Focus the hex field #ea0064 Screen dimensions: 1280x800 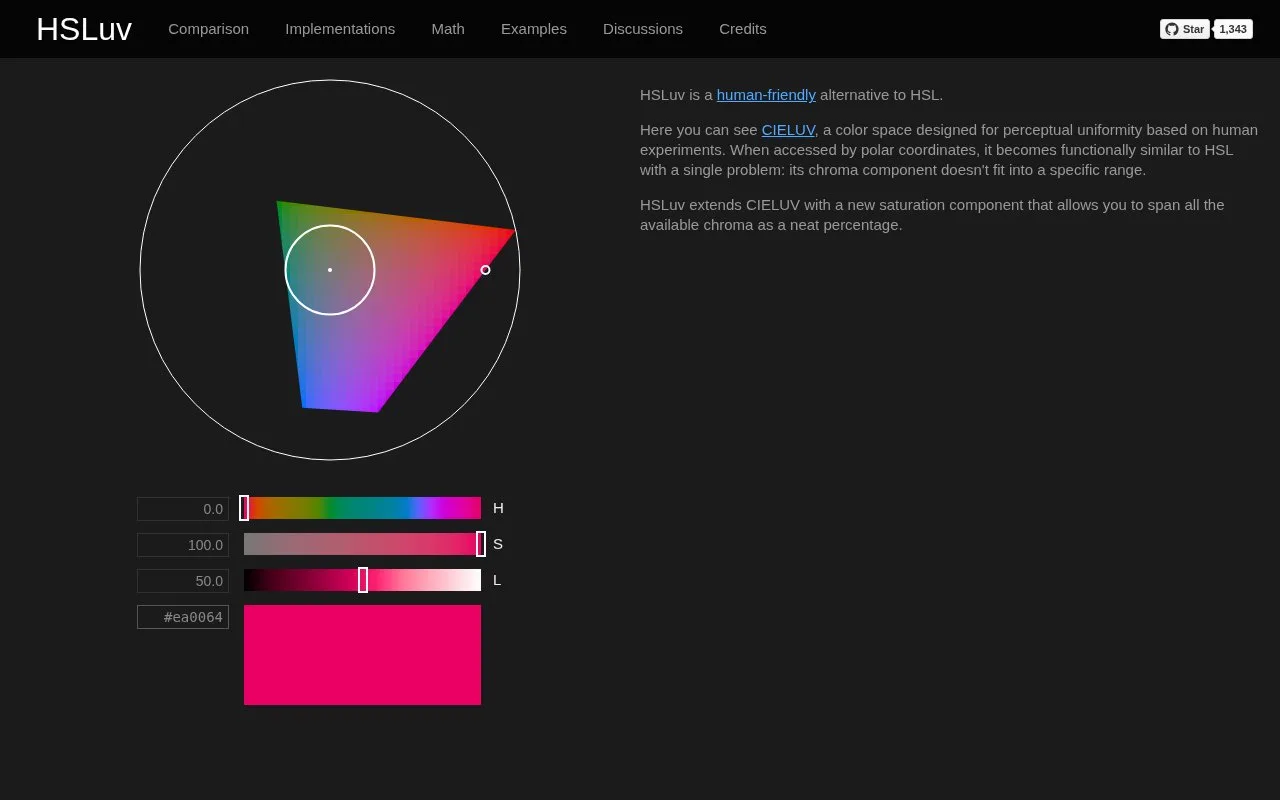pyautogui.click(x=183, y=617)
